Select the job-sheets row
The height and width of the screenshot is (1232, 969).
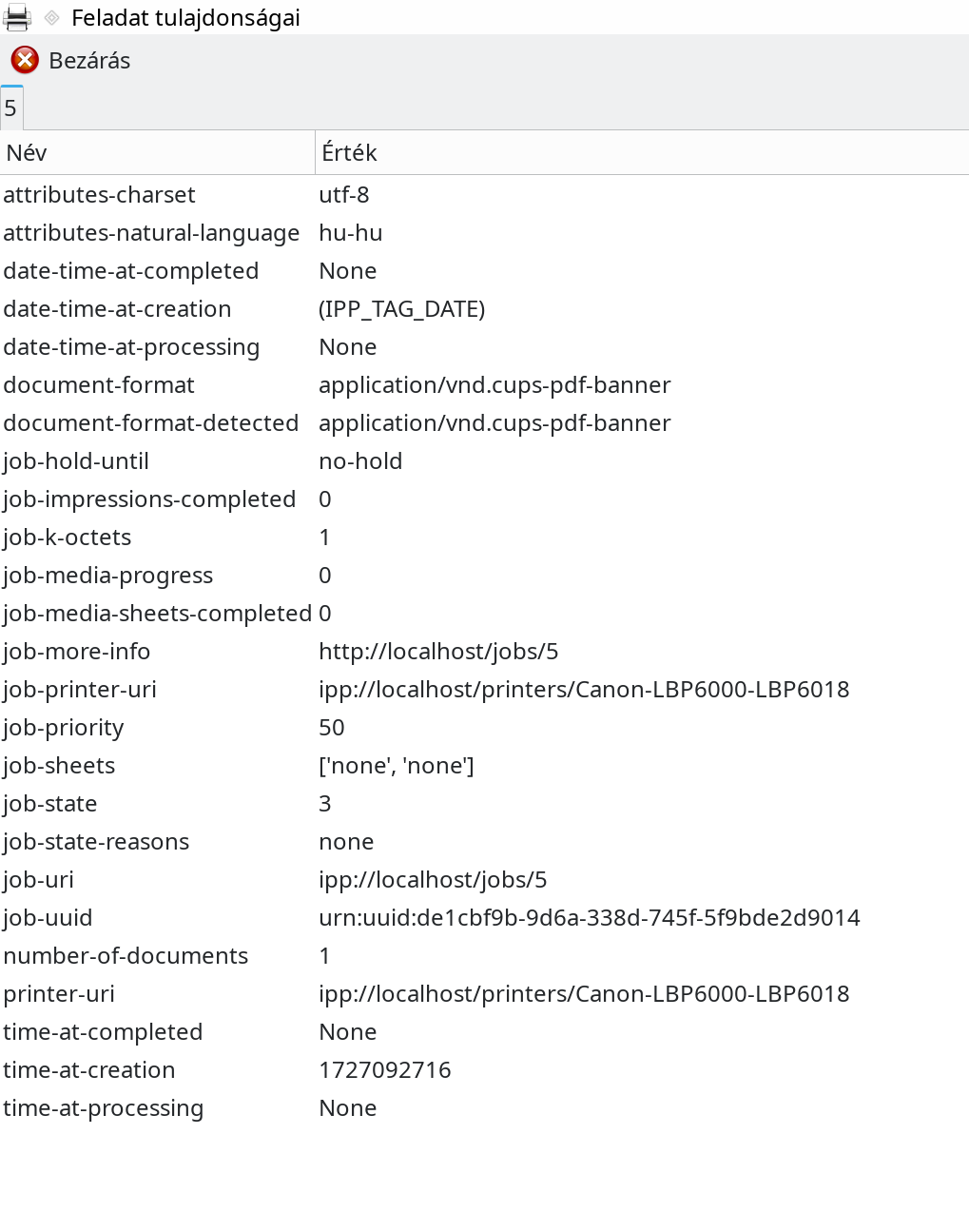coord(484,766)
